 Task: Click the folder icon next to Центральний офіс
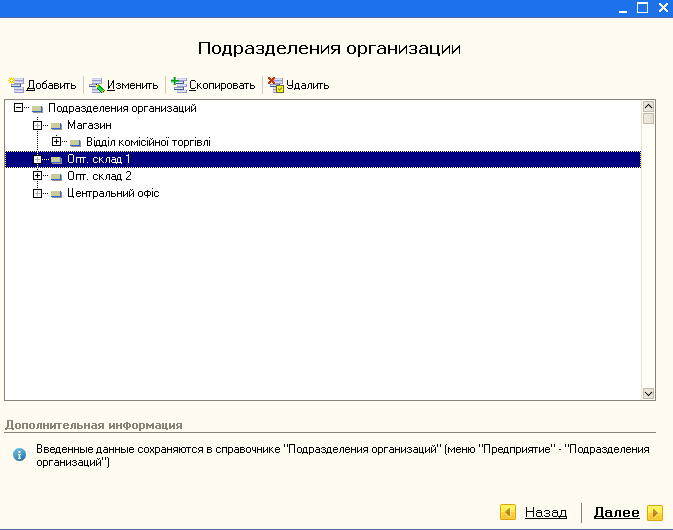coord(56,194)
